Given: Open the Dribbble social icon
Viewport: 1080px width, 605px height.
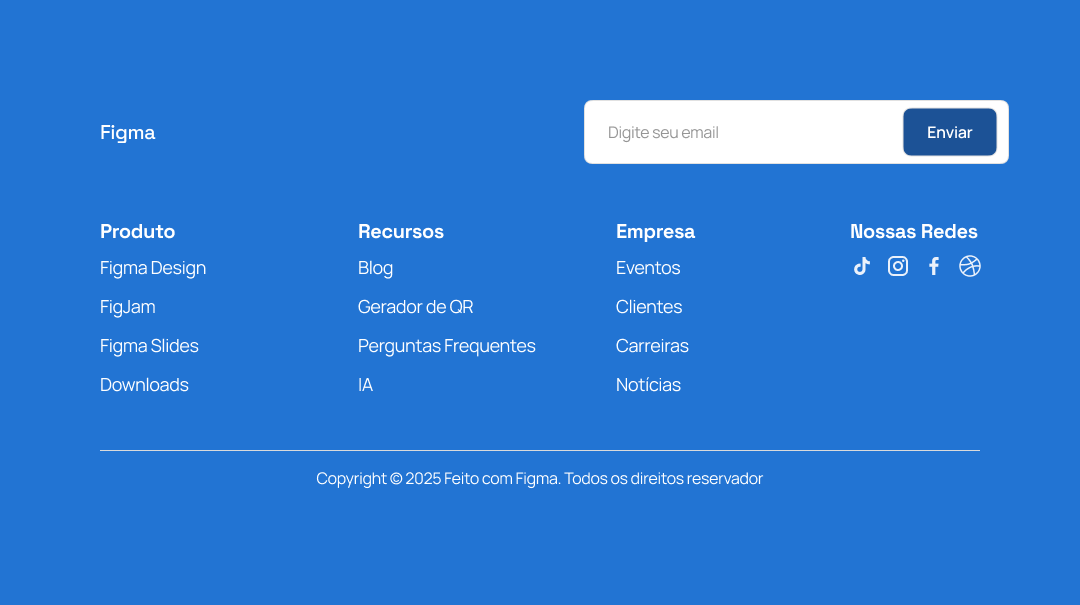Looking at the screenshot, I should tap(970, 266).
